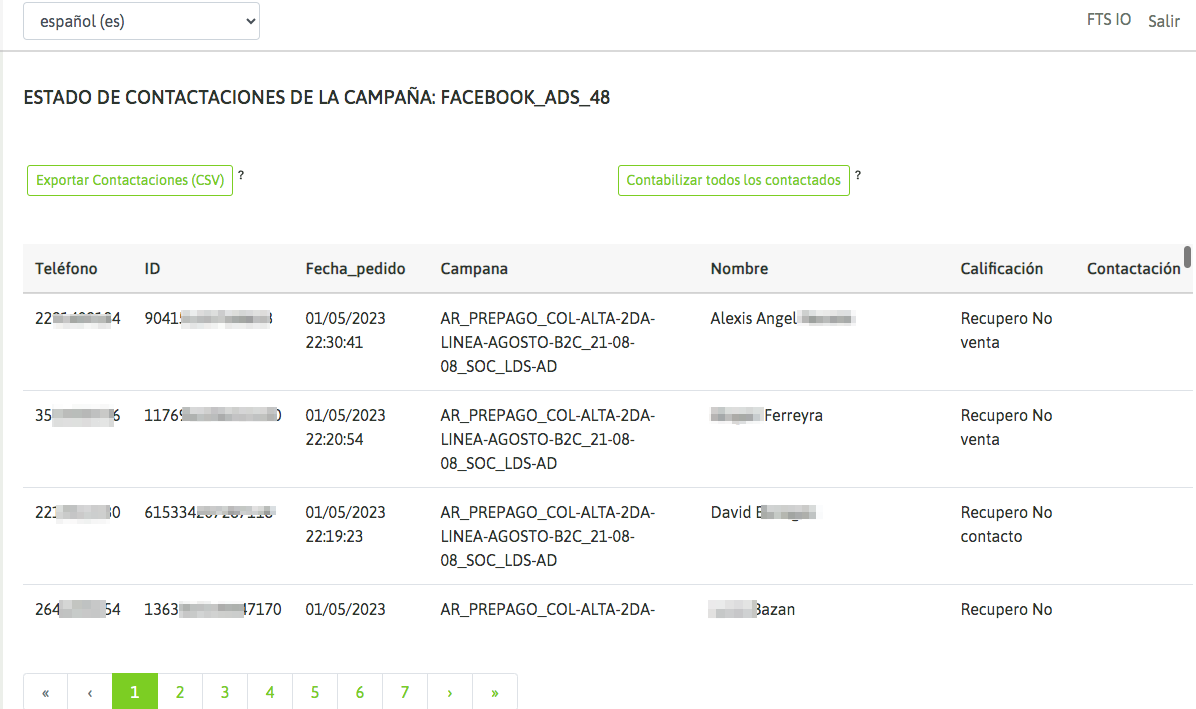
Task: Open page 5 in pagination
Action: tap(315, 692)
